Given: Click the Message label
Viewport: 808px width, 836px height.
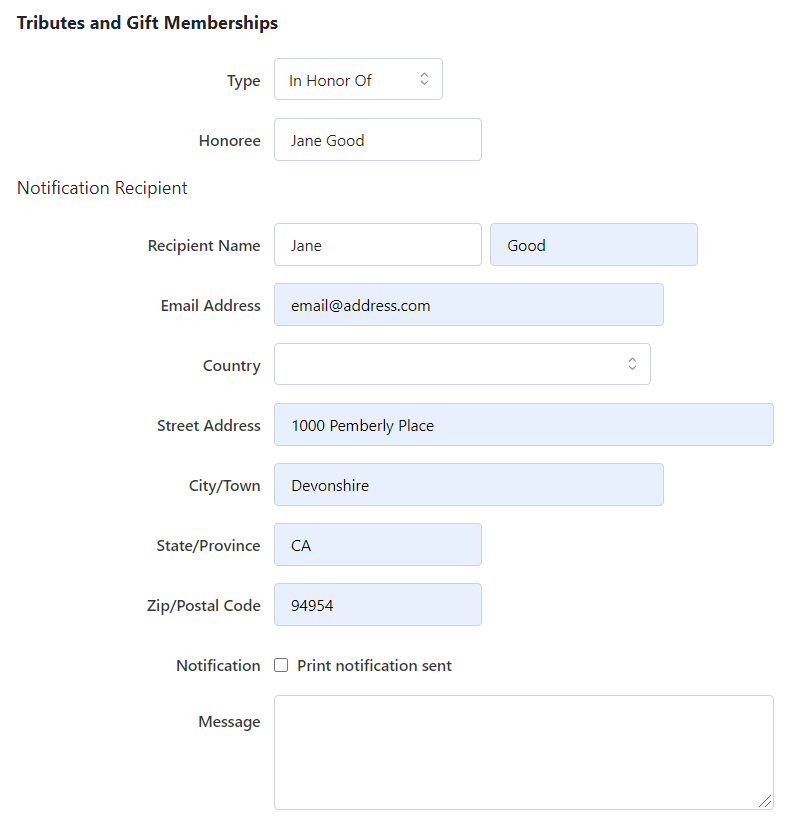Looking at the screenshot, I should pos(229,722).
